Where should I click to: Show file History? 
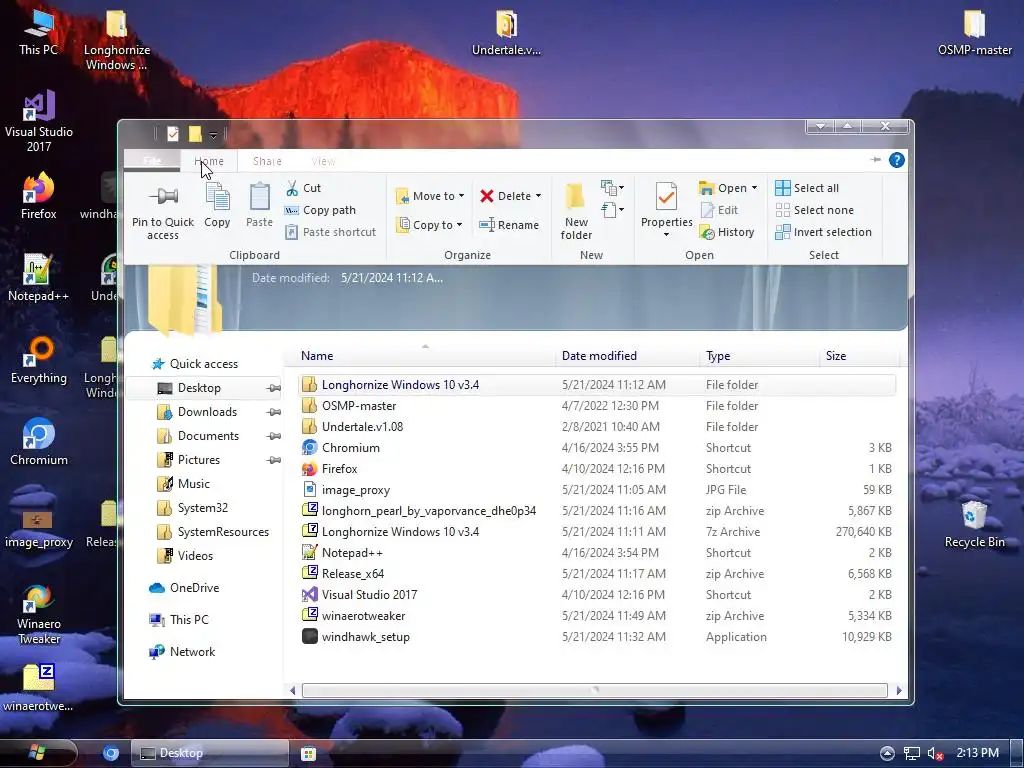727,232
